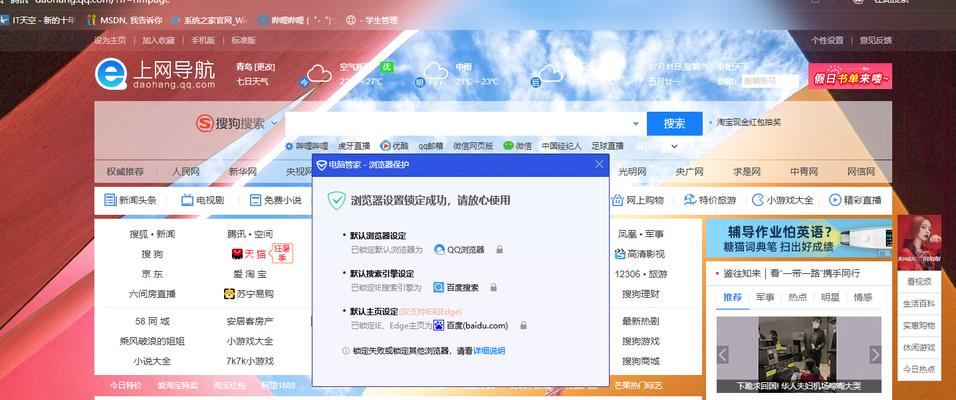Click the 微信 green icon shortcut
Viewport: 956px width, 400px height.
point(508,146)
